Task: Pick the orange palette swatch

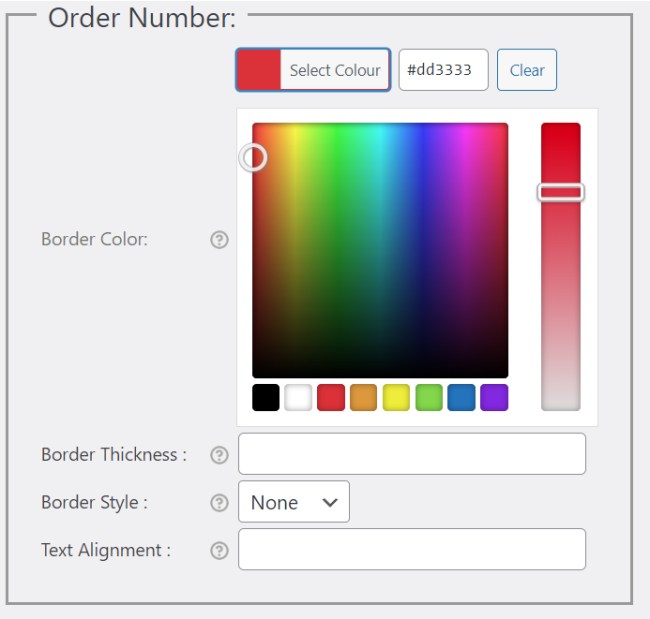Action: coord(364,397)
